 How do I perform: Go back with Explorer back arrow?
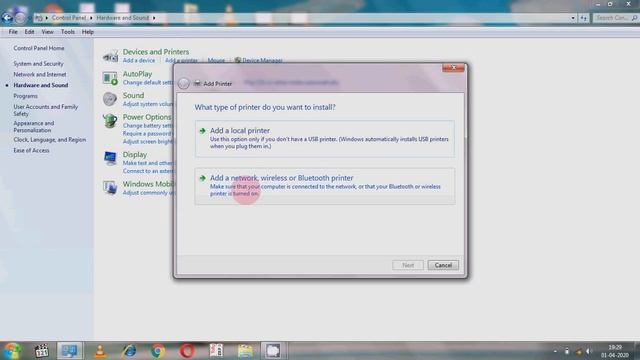[x=7, y=18]
